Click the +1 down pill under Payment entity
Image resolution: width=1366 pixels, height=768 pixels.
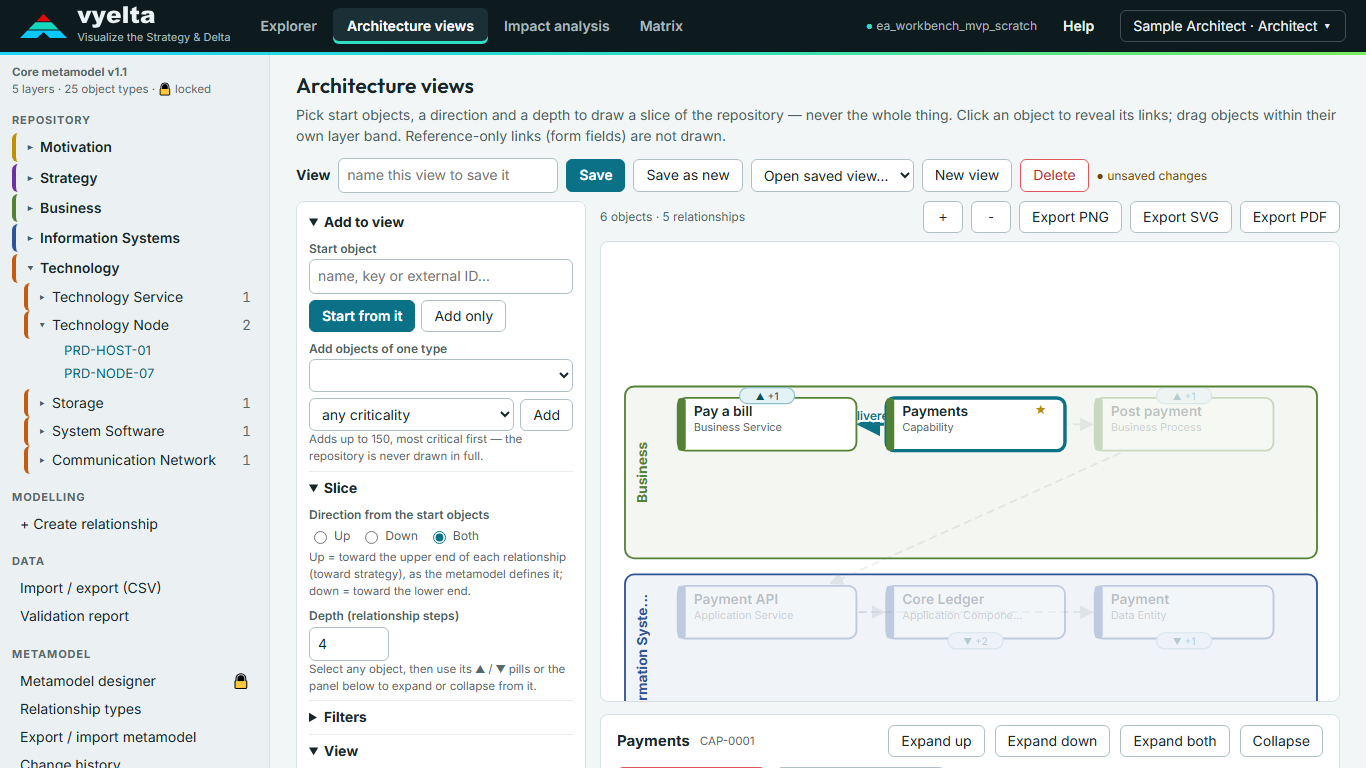[x=1184, y=641]
